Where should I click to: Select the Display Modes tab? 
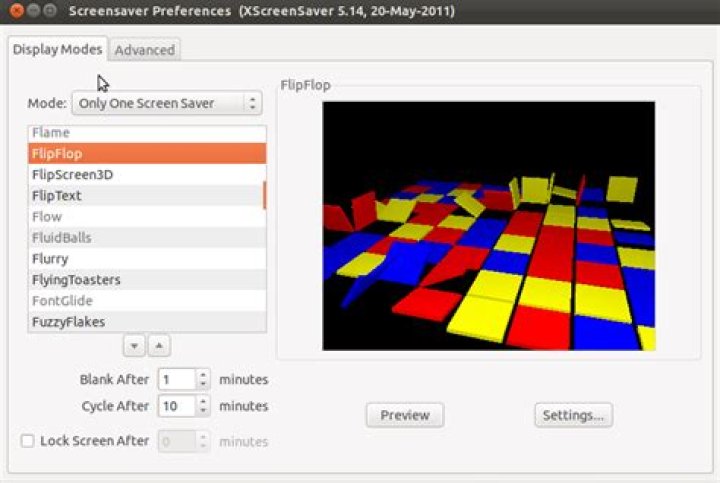(x=58, y=49)
